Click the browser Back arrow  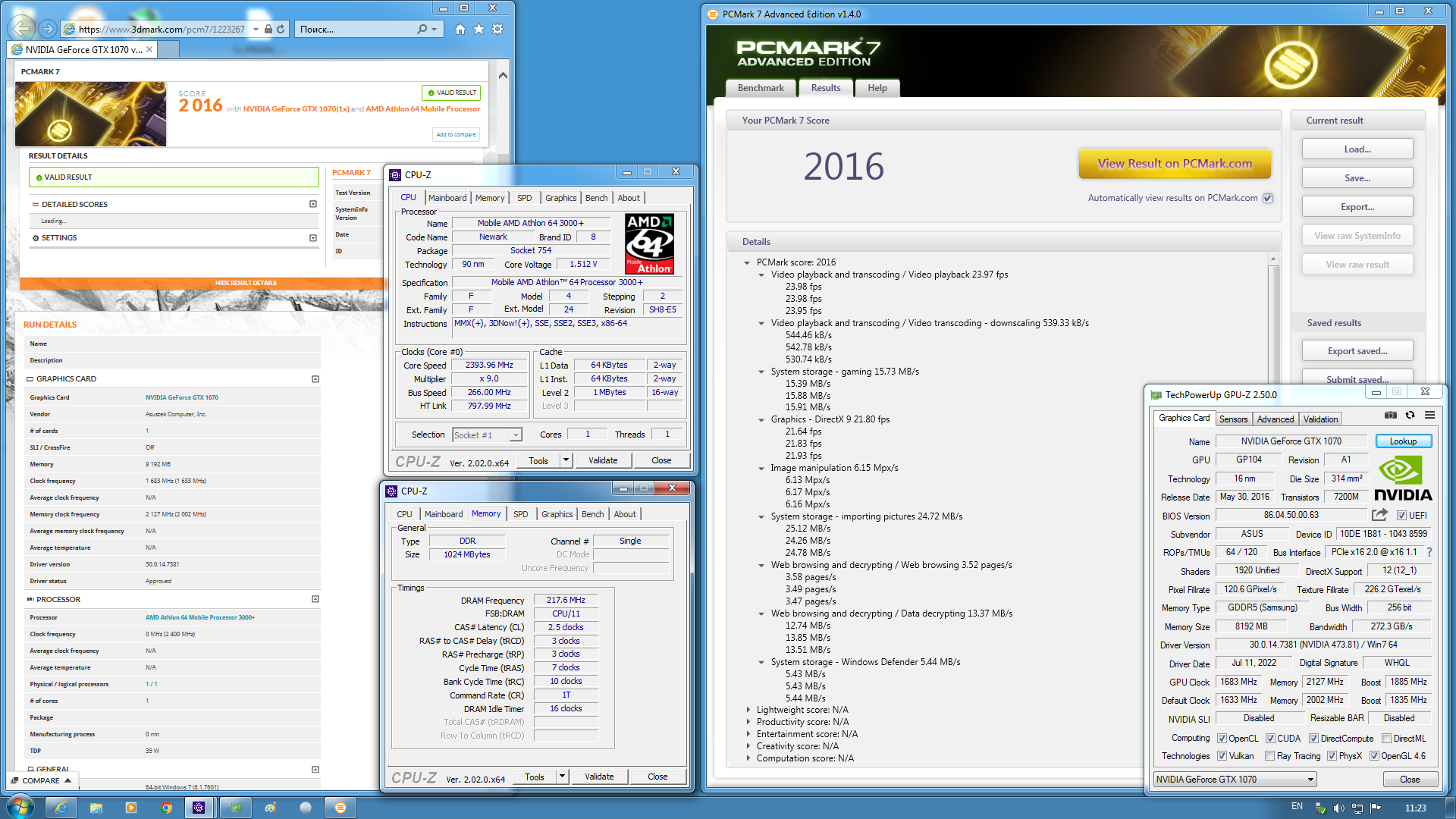tap(22, 29)
